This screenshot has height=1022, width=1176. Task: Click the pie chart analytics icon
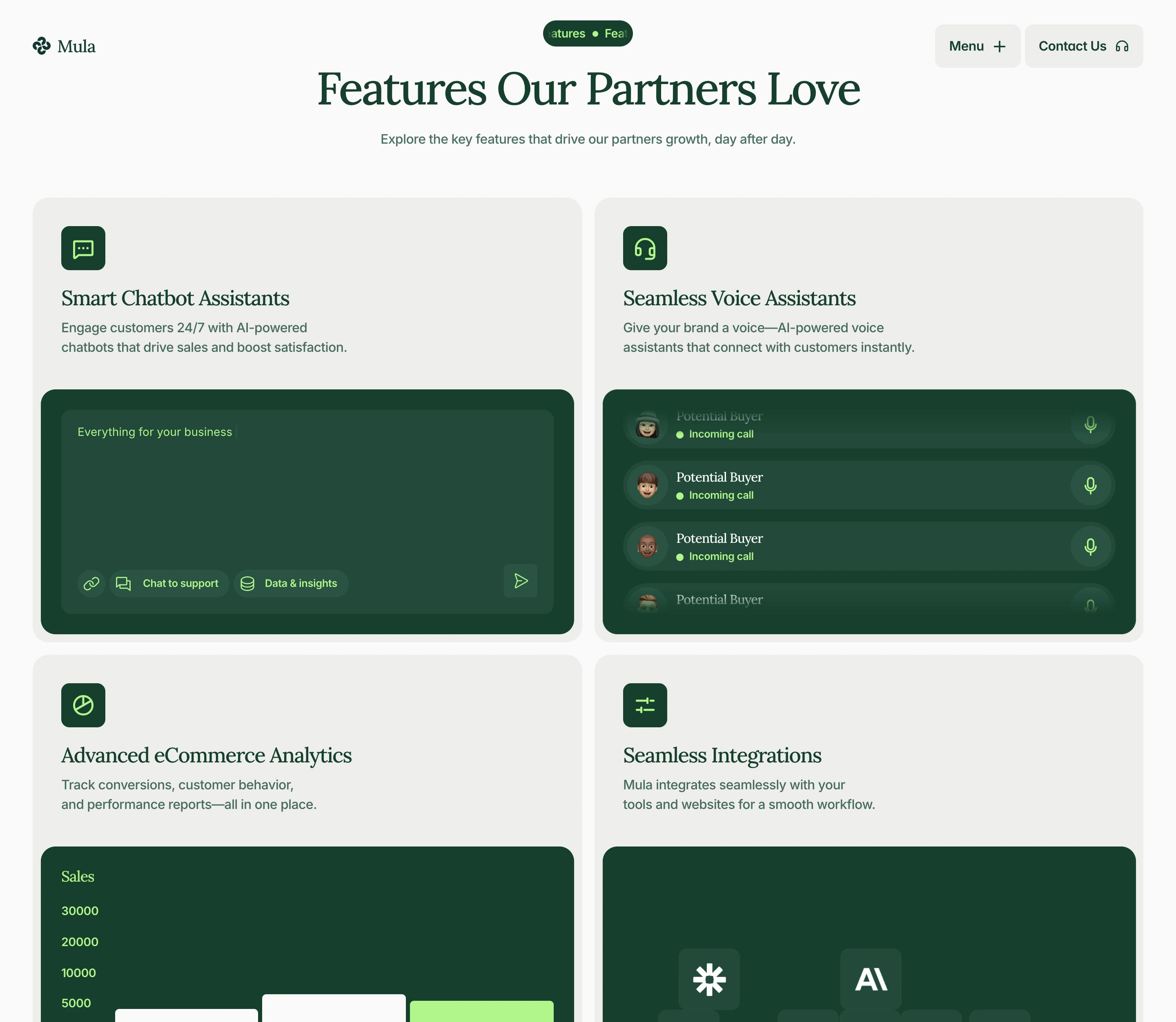pos(83,705)
